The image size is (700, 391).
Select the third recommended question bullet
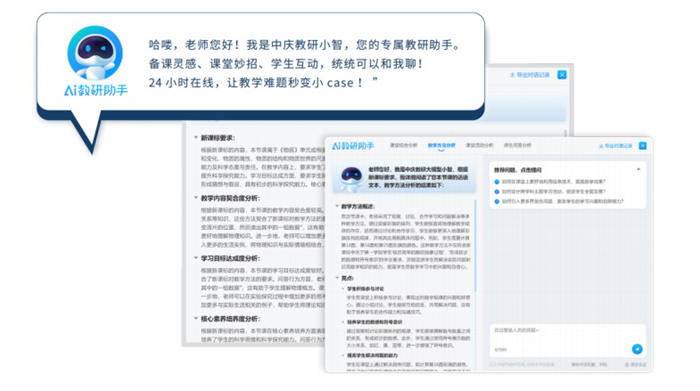pos(497,201)
